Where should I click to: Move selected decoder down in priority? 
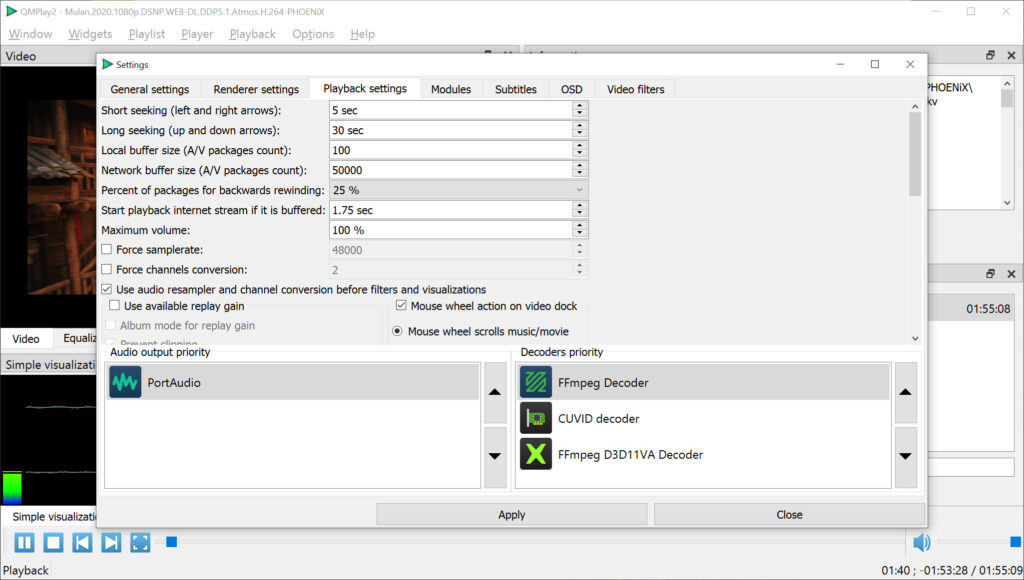point(905,457)
